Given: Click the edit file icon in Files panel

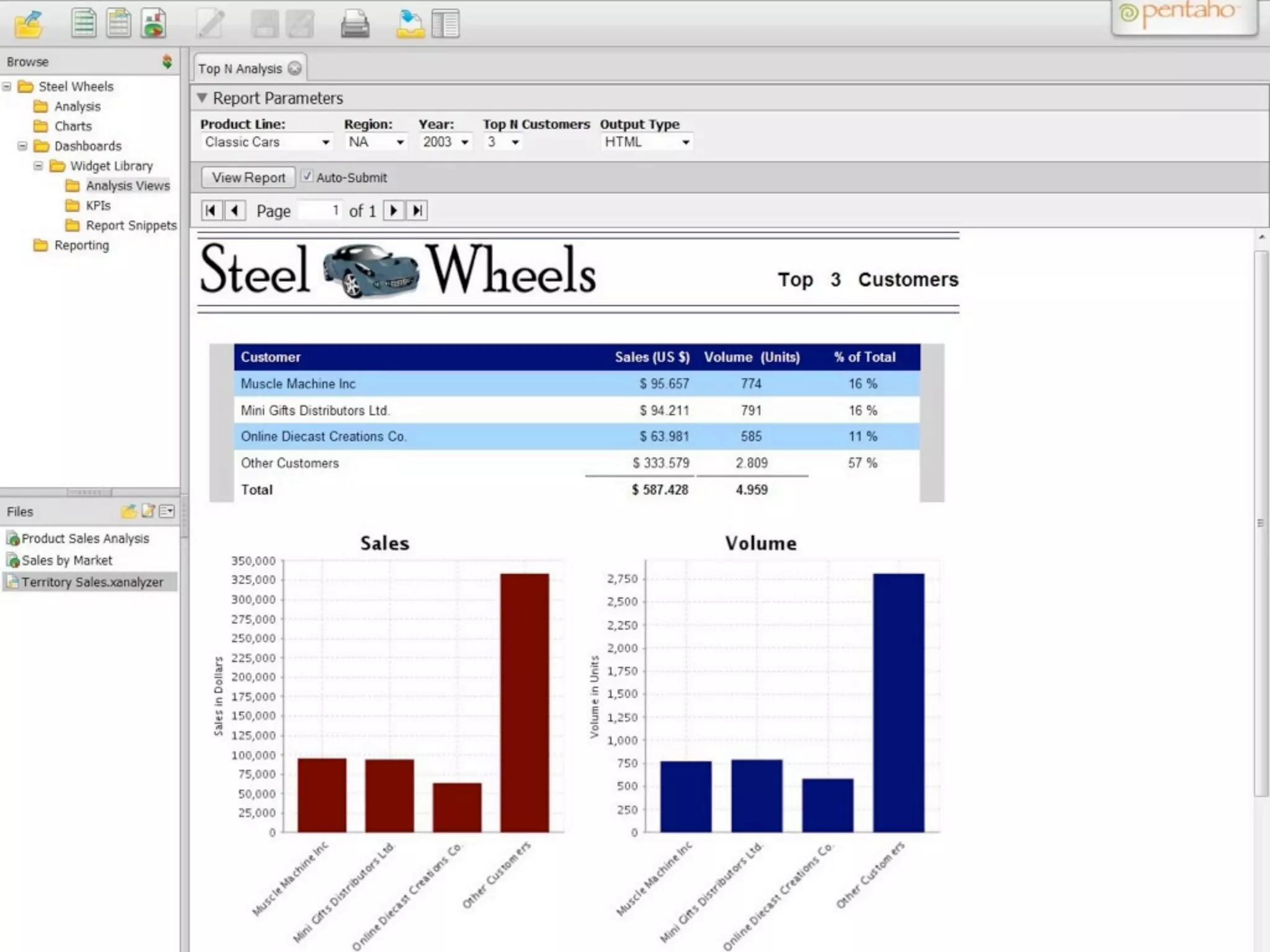Looking at the screenshot, I should point(148,511).
